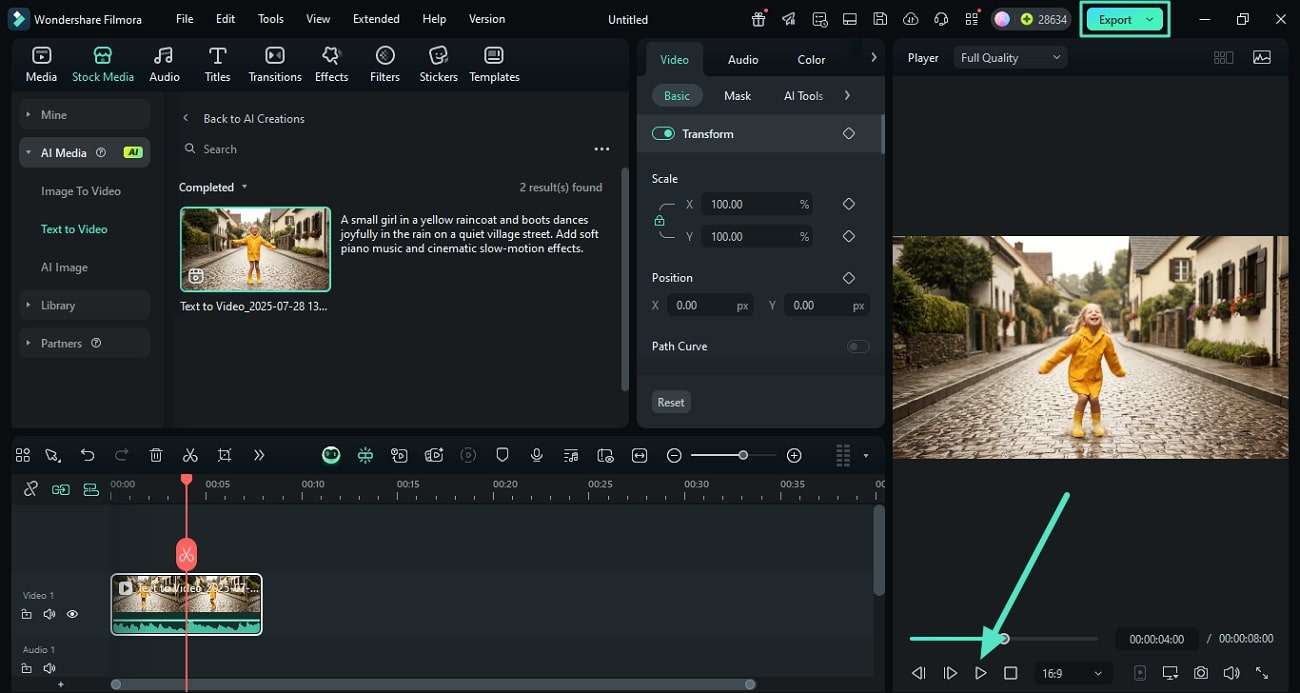Play the video in the player

(980, 673)
